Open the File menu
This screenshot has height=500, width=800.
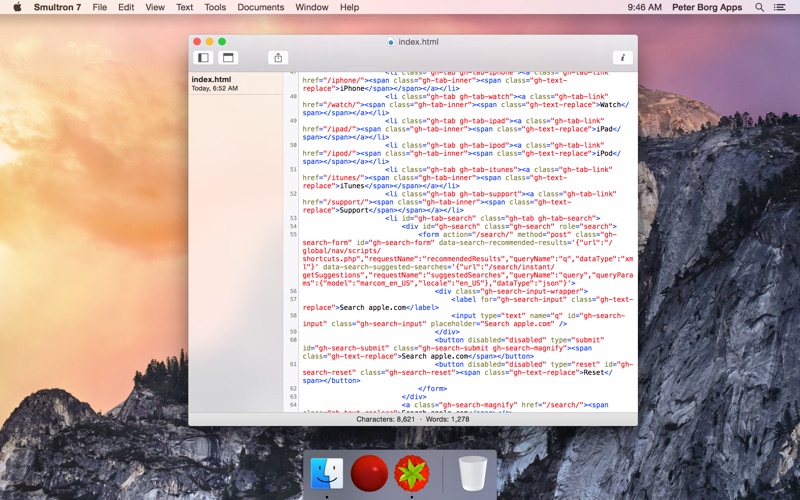(99, 7)
